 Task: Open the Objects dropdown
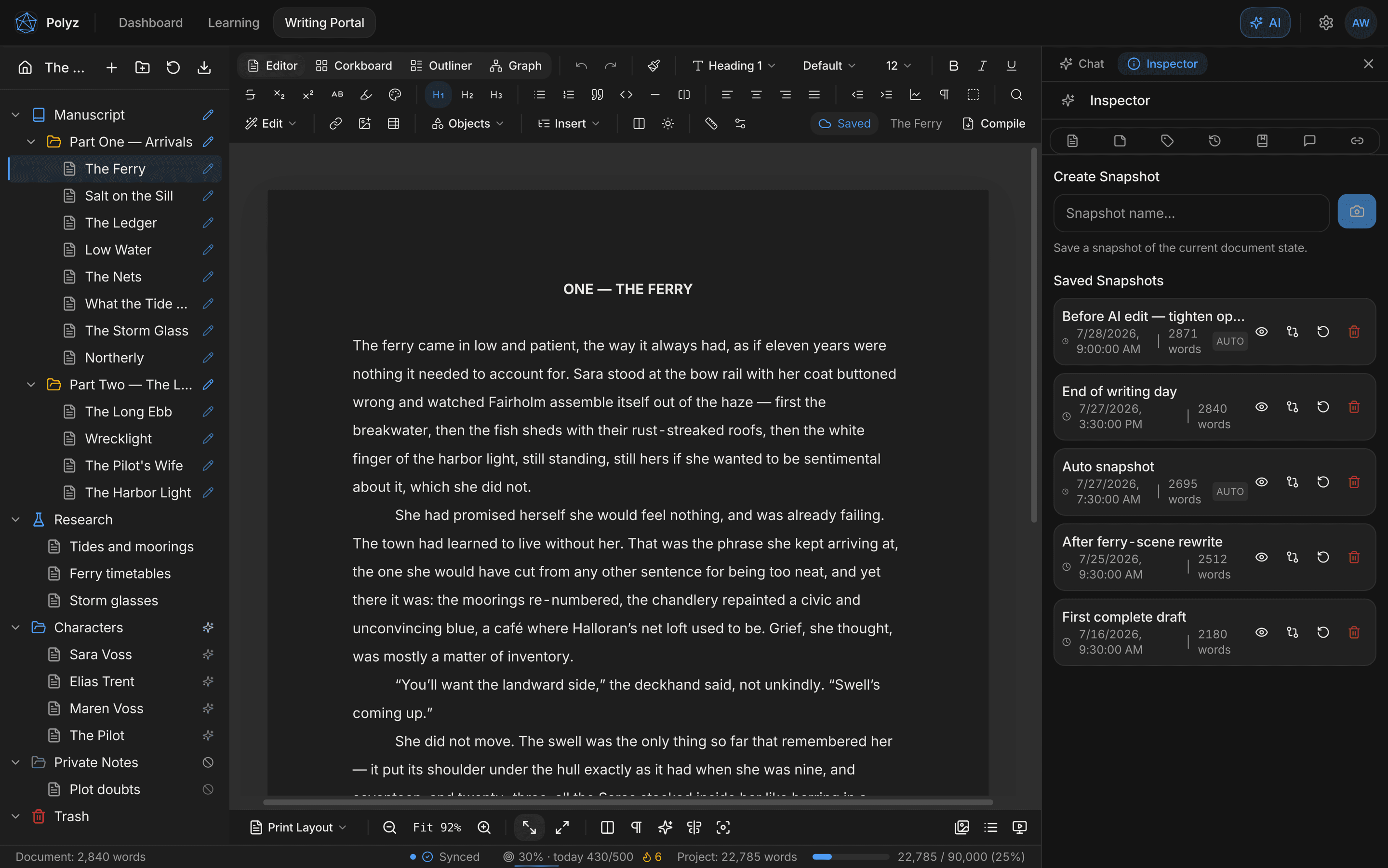point(468,123)
